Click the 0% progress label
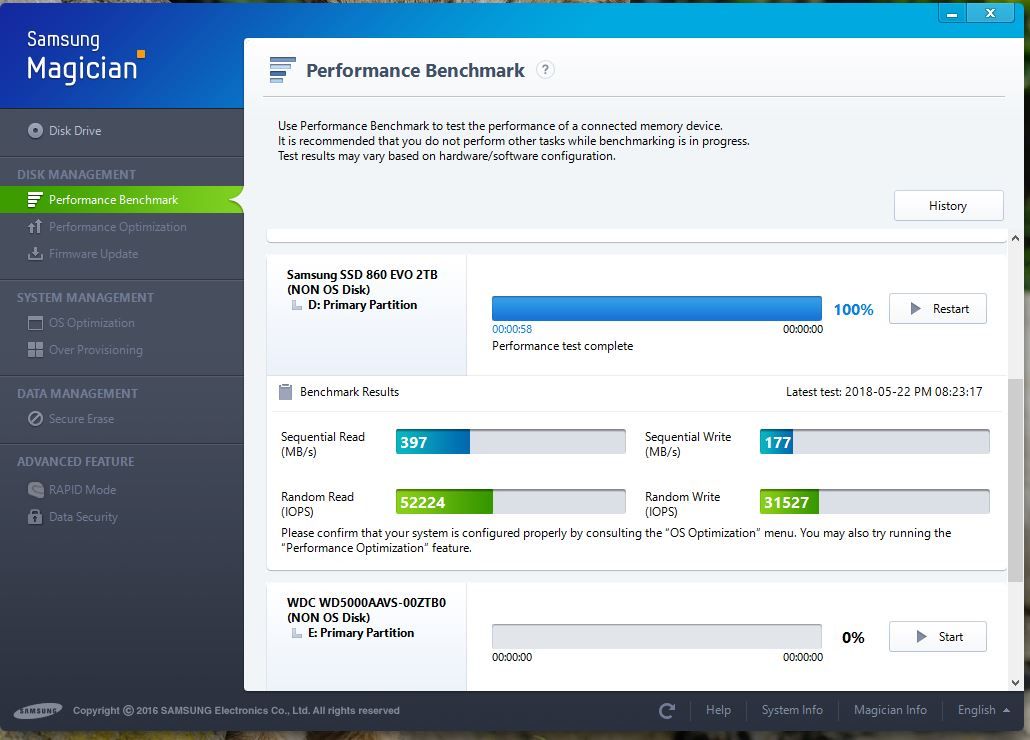Screen dimensions: 1030x740 coord(853,638)
